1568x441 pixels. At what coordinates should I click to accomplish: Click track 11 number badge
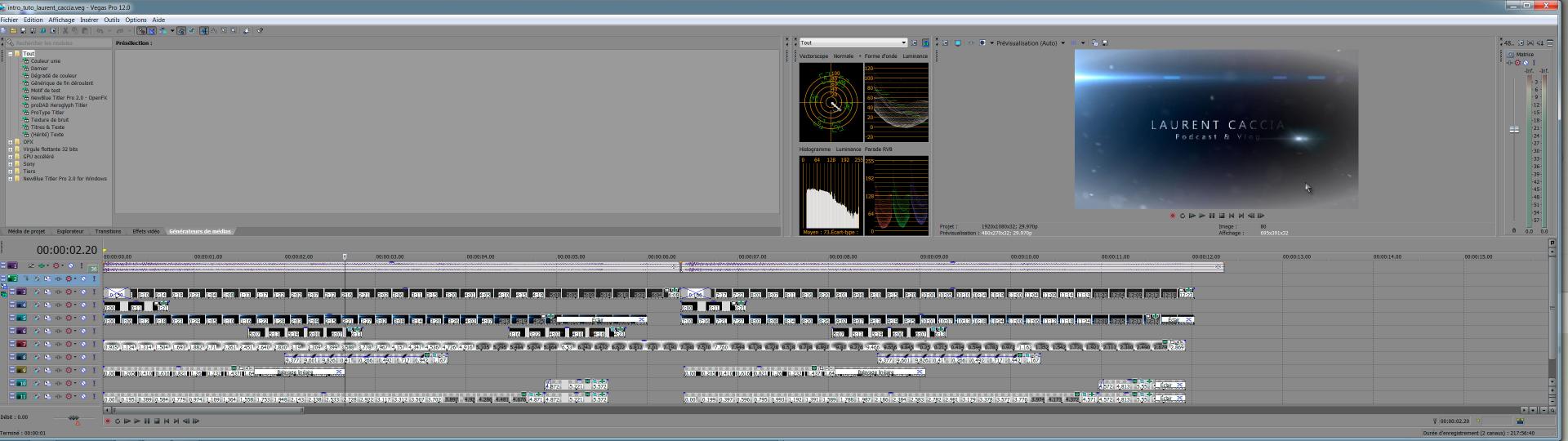tap(22, 396)
